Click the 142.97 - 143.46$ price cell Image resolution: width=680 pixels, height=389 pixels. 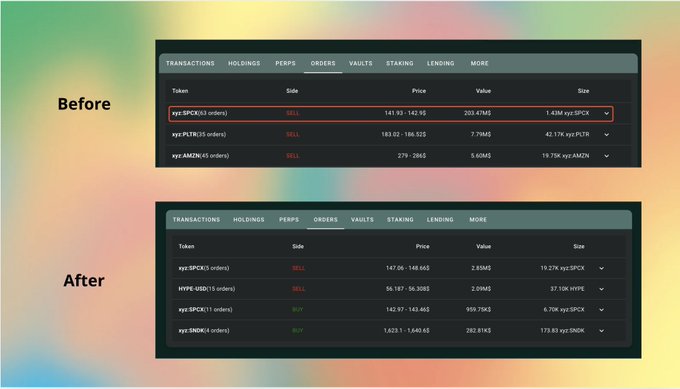coord(408,310)
